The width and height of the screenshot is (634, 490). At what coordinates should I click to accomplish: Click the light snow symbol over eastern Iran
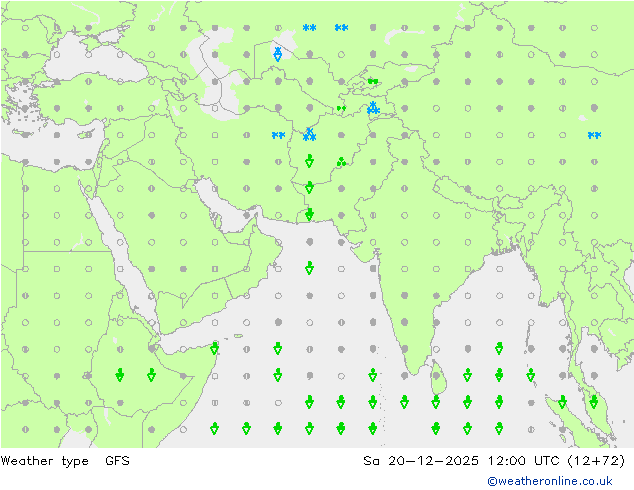pyautogui.click(x=278, y=135)
